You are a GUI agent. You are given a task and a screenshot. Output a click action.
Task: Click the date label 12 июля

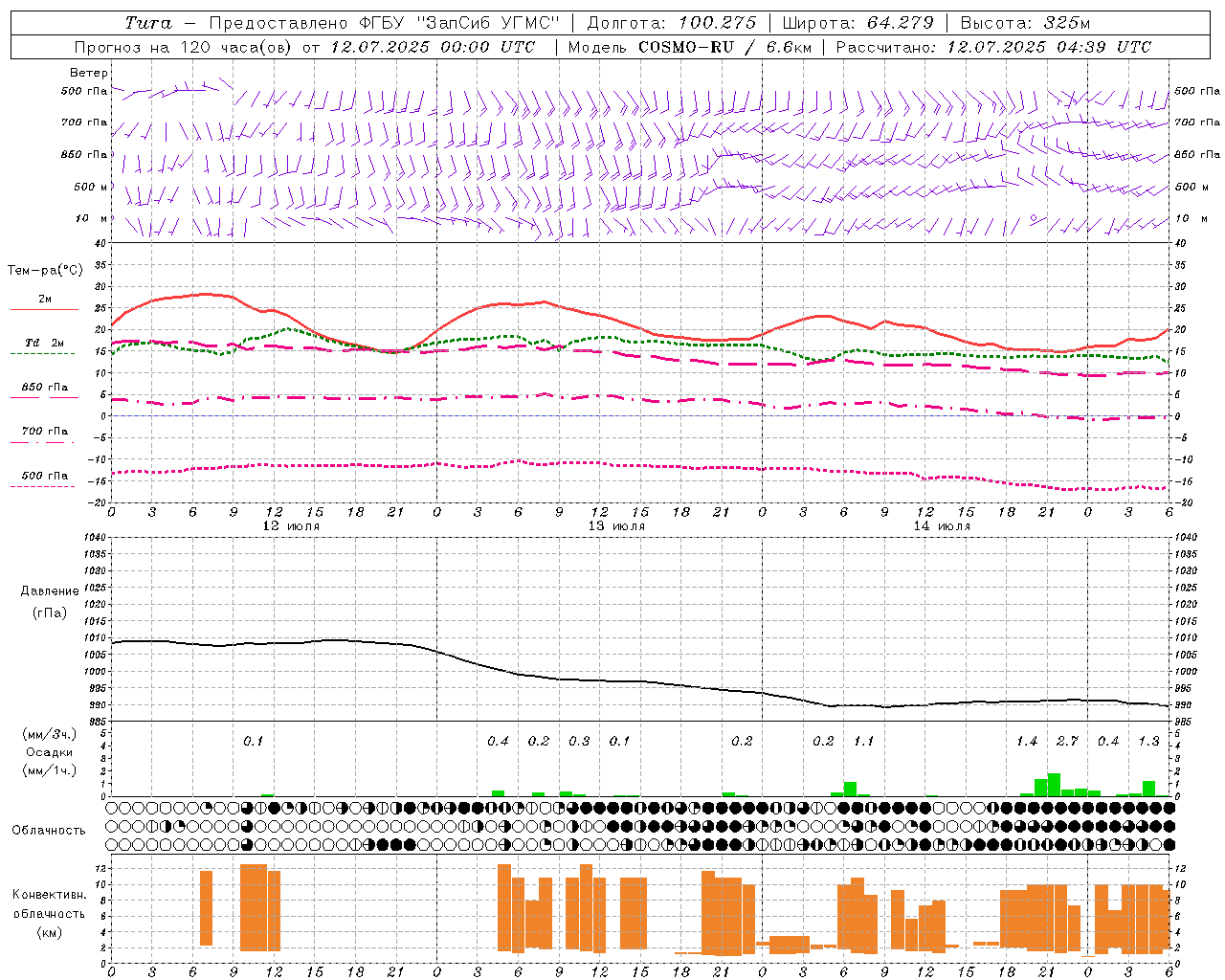(292, 526)
